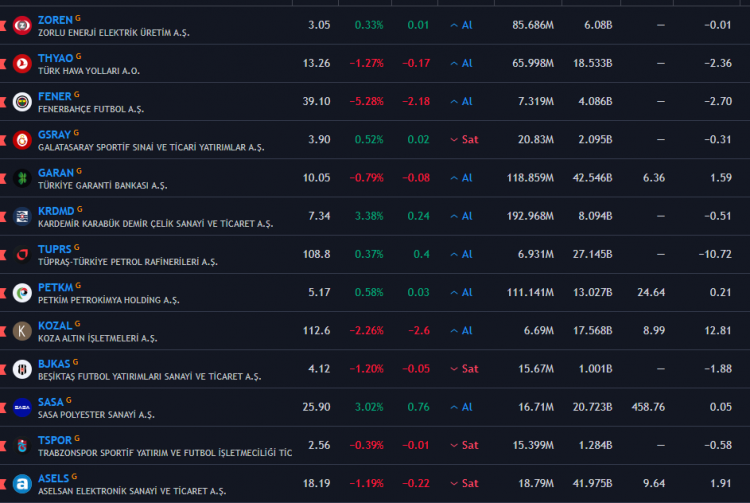
Task: Open the TSPOR ticker link
Action: [x=55, y=440]
